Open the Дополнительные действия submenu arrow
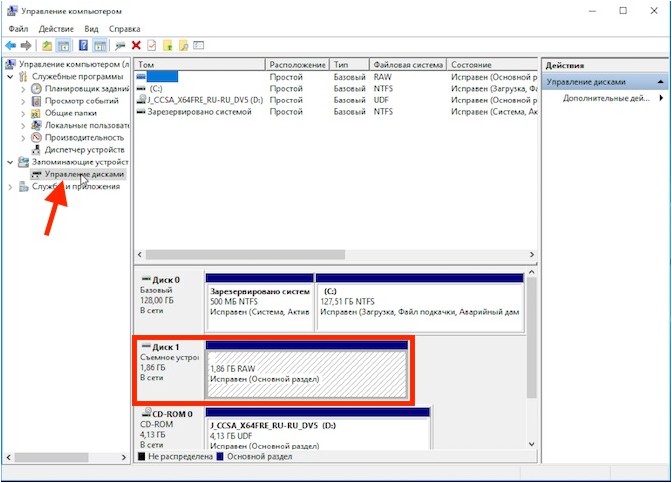 point(661,98)
